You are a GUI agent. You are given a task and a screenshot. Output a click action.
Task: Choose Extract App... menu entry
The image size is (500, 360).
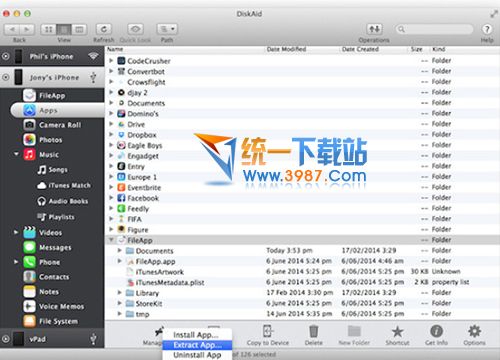[x=197, y=345]
